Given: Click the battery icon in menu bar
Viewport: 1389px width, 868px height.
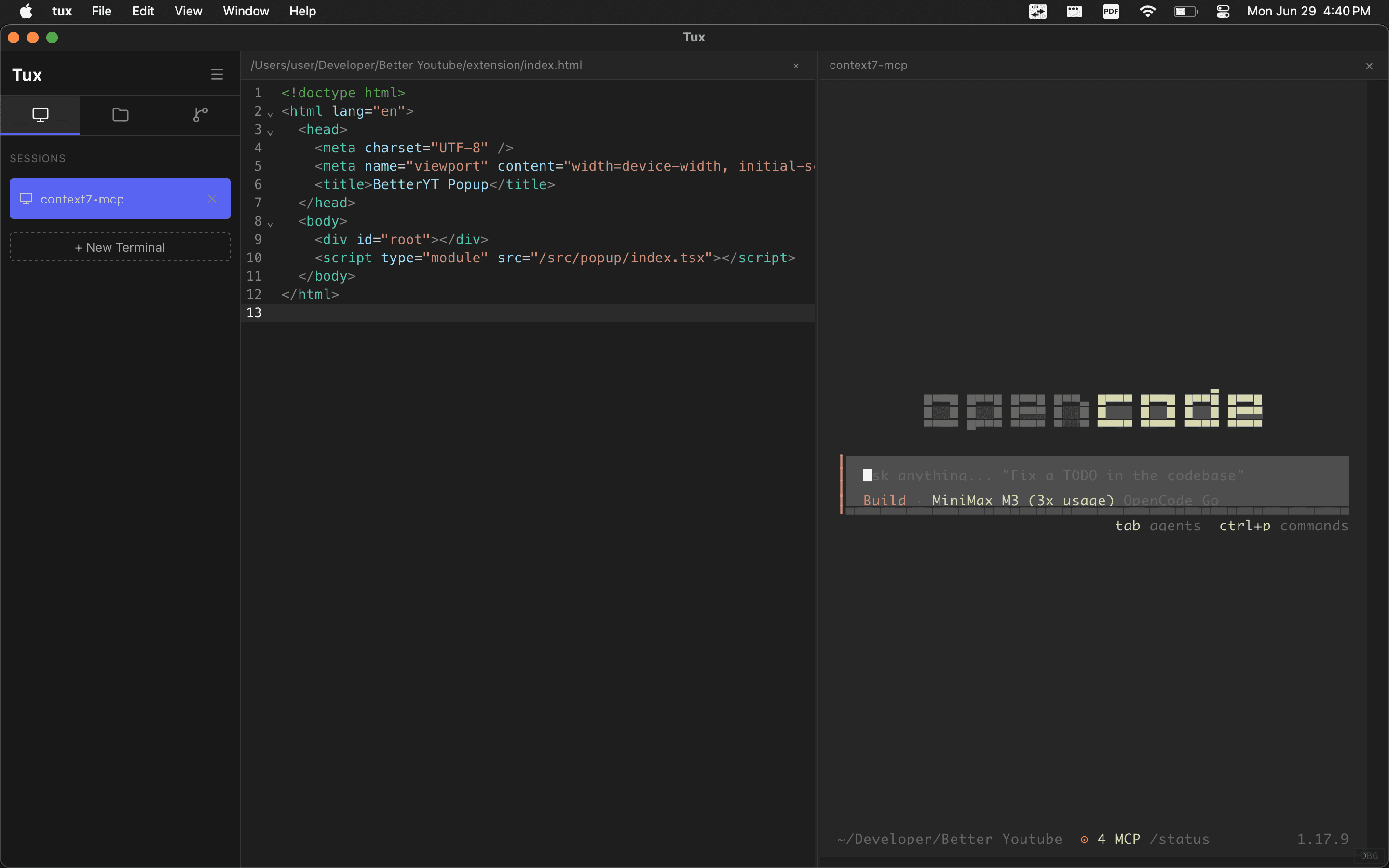Looking at the screenshot, I should pos(1185,11).
